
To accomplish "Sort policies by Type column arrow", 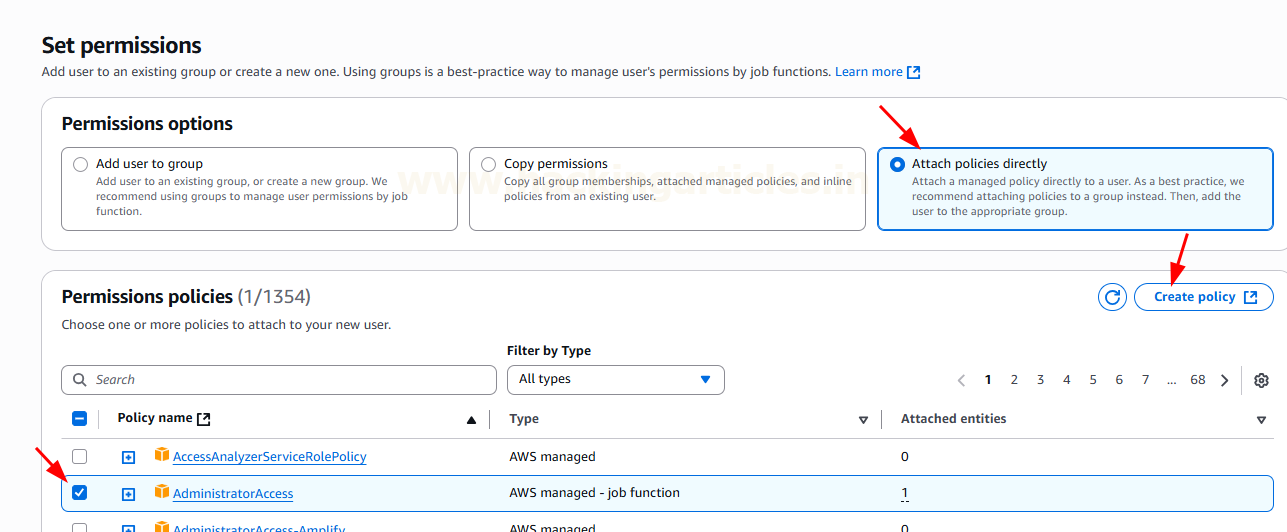I will 863,420.
